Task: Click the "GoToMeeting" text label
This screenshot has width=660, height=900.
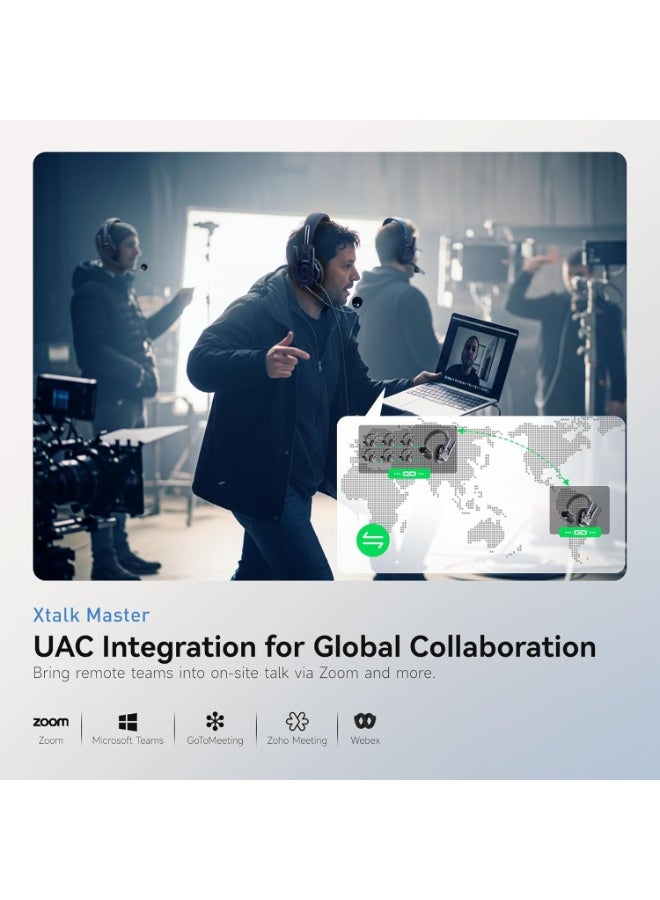Action: point(215,740)
